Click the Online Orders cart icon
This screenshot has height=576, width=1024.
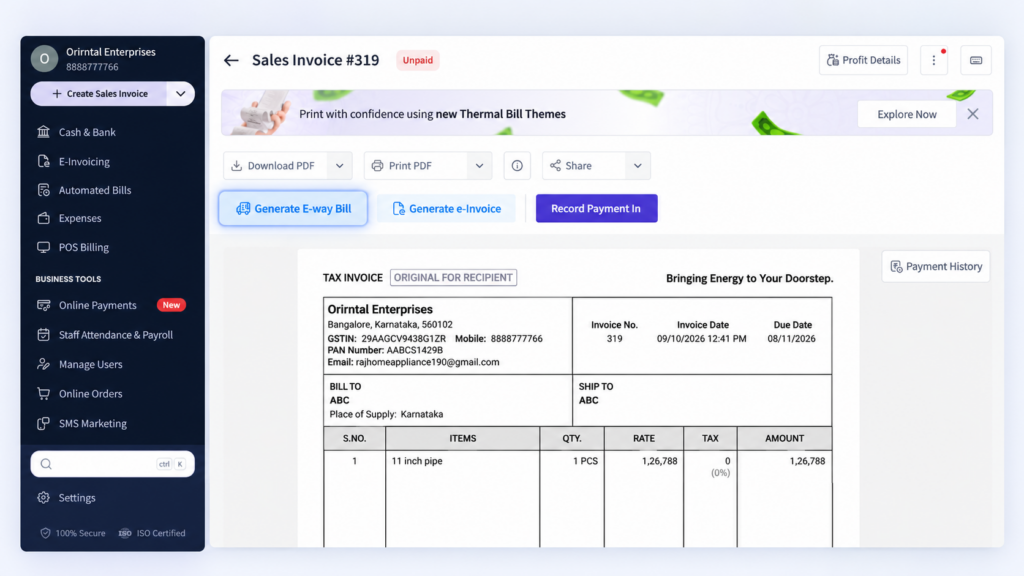point(44,394)
